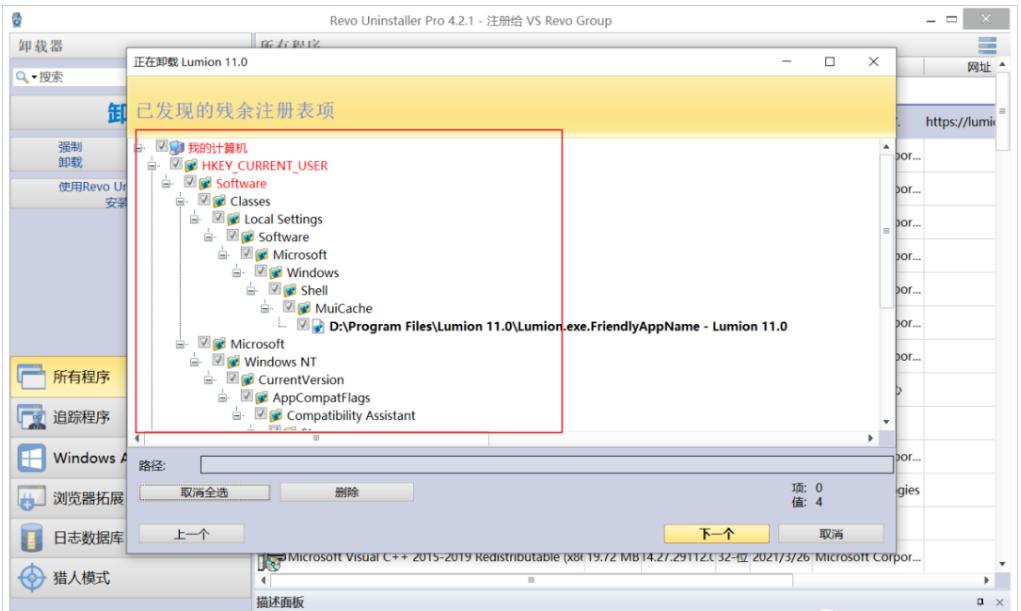Image resolution: width=1021 pixels, height=611 pixels.
Task: Click the Windows NT key icon
Action: coord(234,362)
